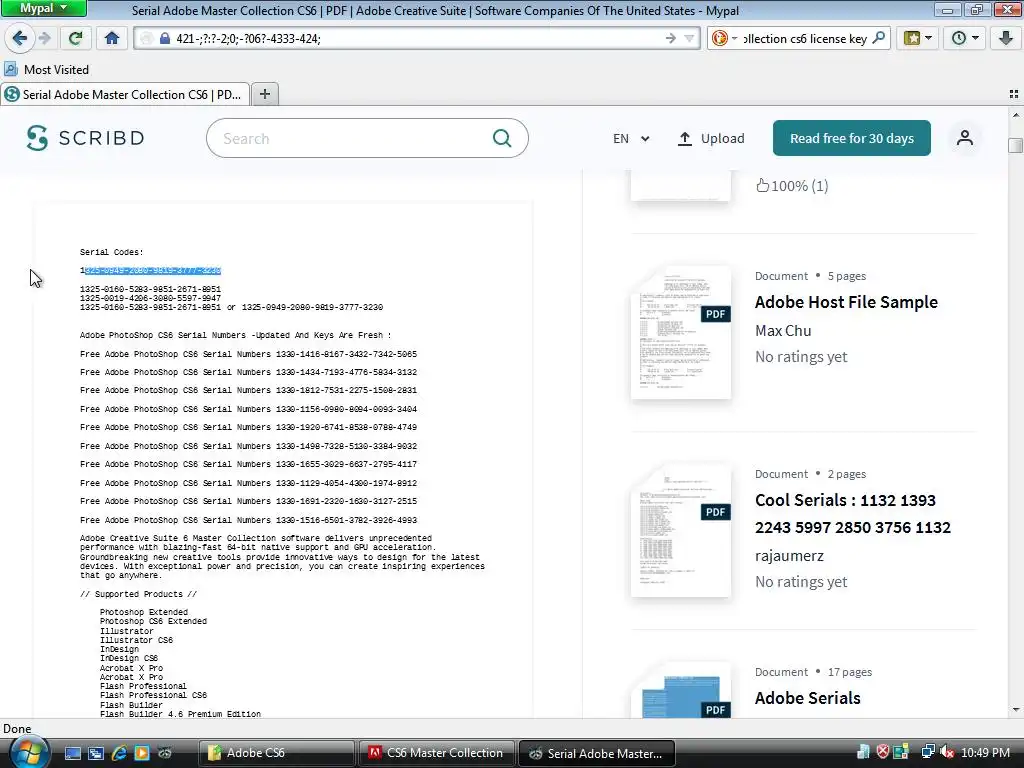Launch the Mypal quick launch icon

165,753
